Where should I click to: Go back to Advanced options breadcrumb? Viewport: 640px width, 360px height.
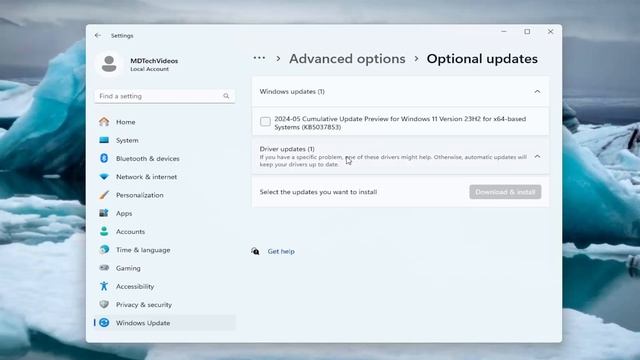(347, 59)
